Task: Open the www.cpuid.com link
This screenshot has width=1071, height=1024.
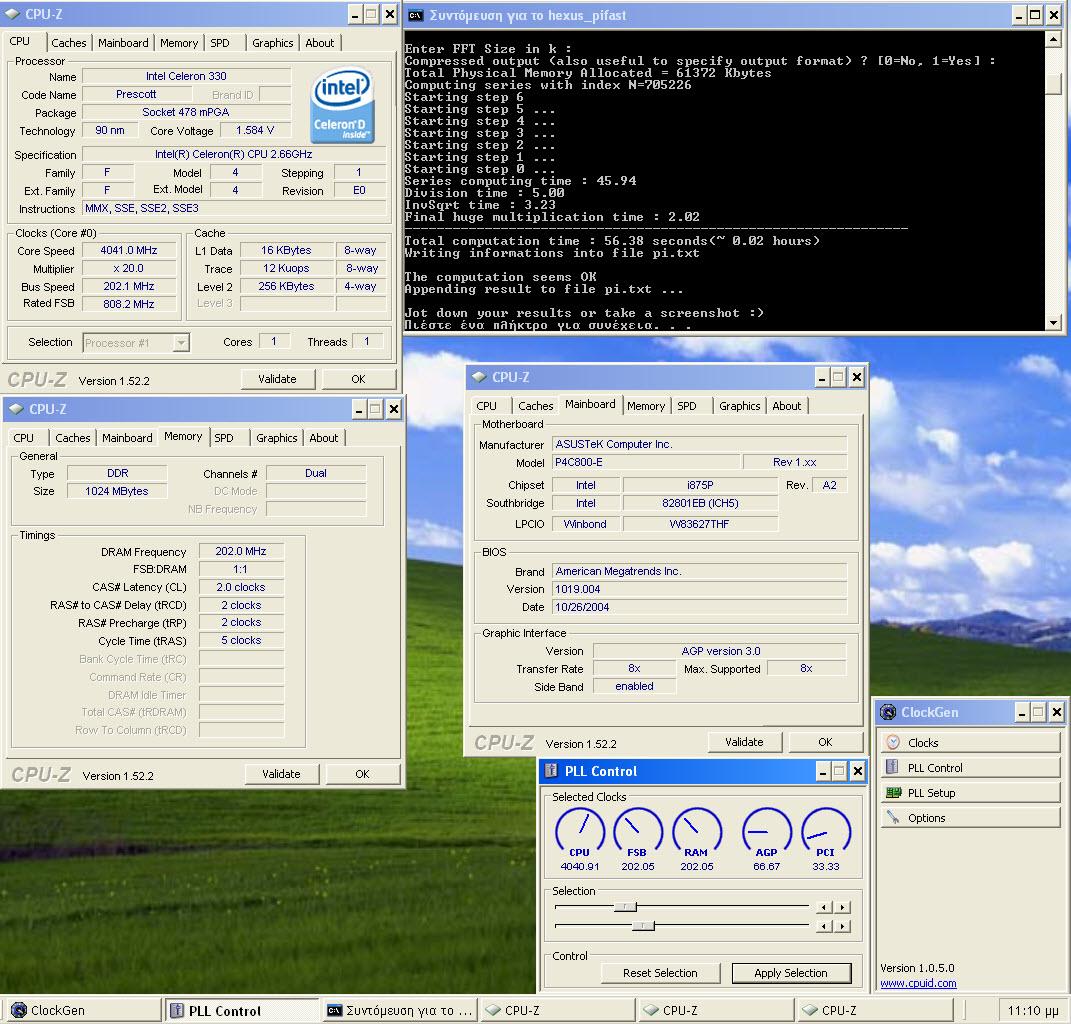Action: (x=918, y=984)
